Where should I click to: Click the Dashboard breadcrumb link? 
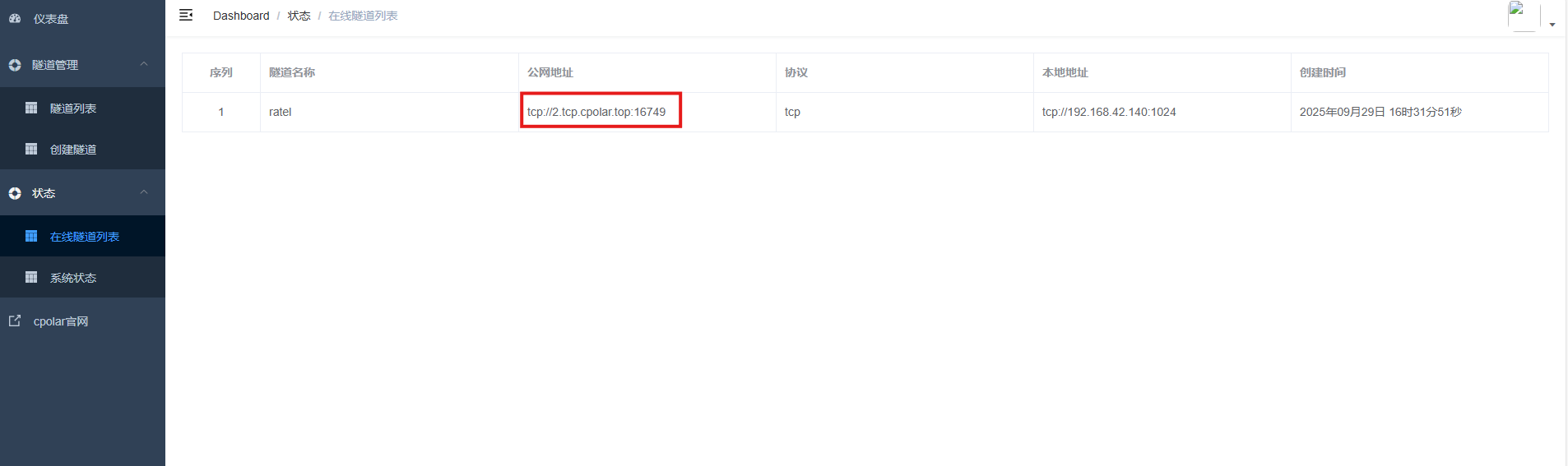[241, 16]
